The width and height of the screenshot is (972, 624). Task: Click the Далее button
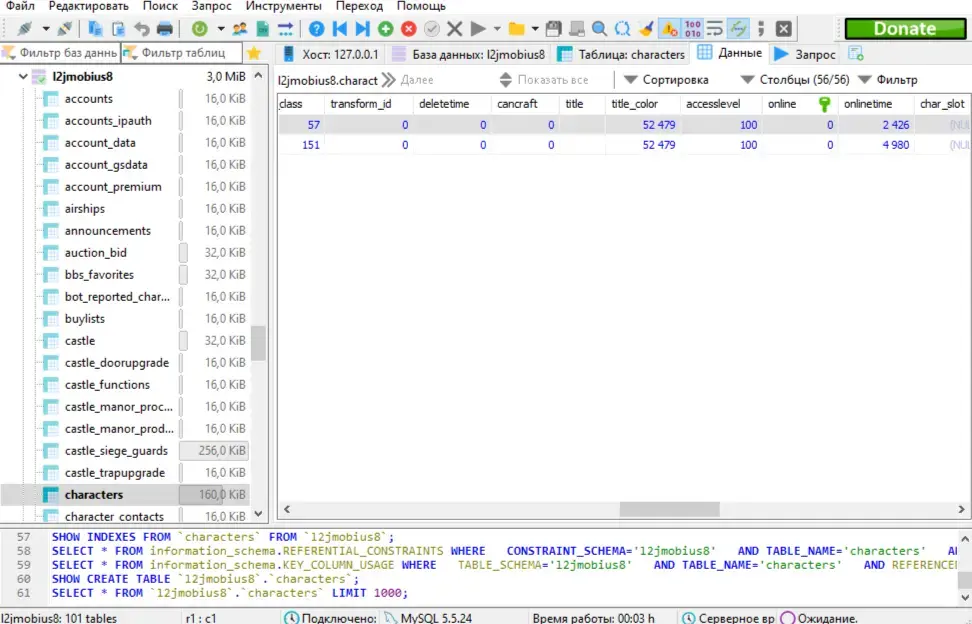[x=407, y=80]
